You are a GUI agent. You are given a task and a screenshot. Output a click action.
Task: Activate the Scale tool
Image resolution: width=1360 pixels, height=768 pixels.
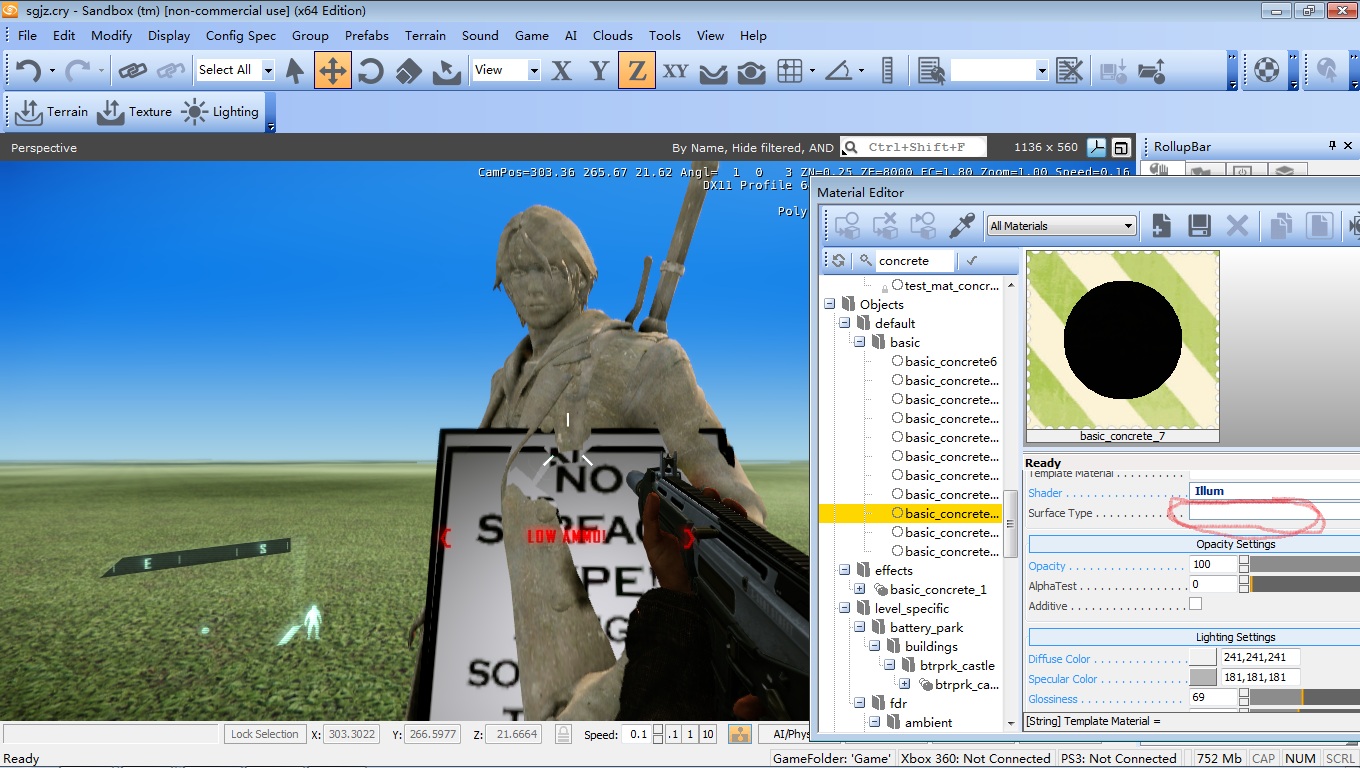click(408, 70)
